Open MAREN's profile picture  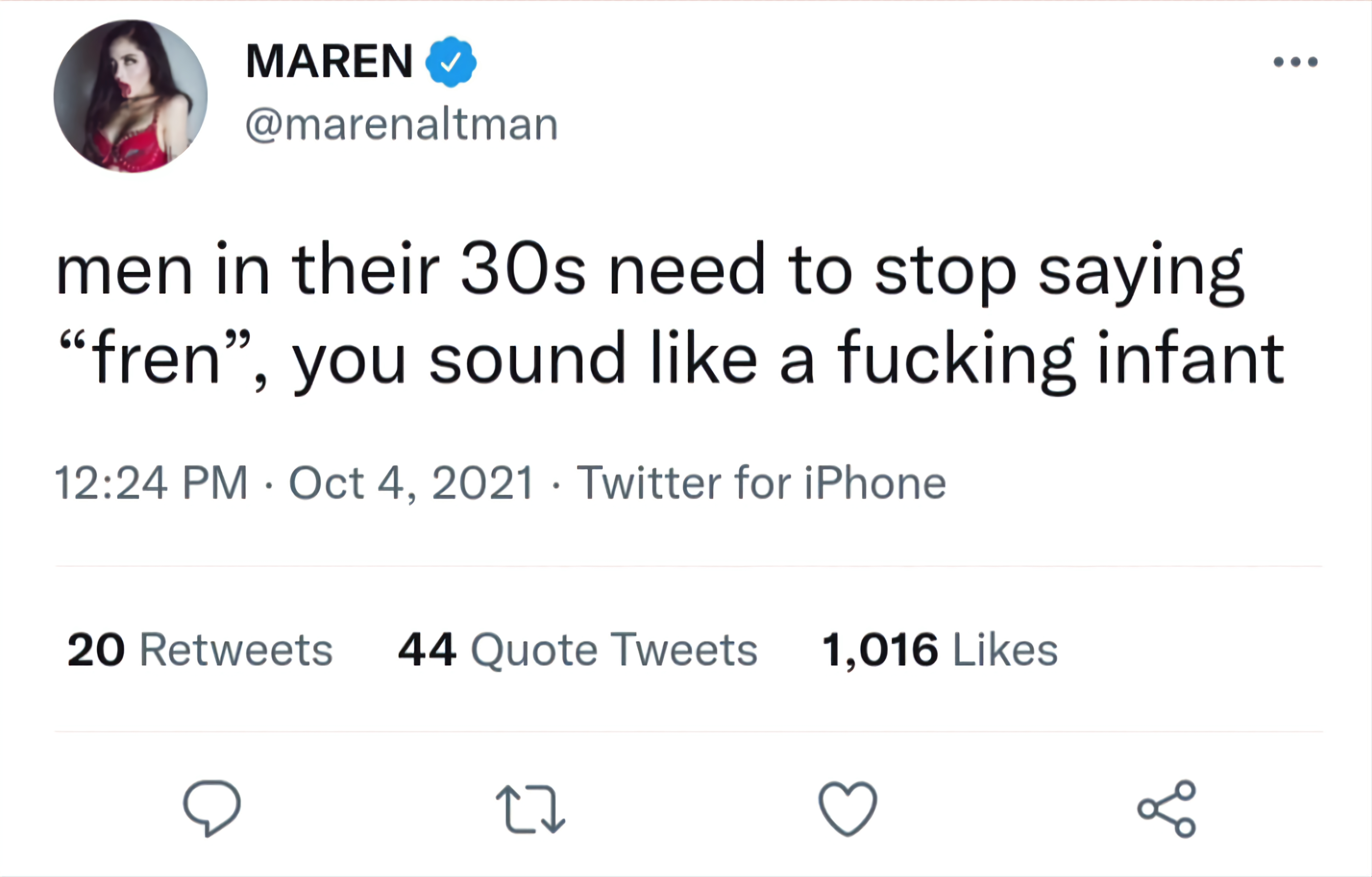tap(130, 96)
